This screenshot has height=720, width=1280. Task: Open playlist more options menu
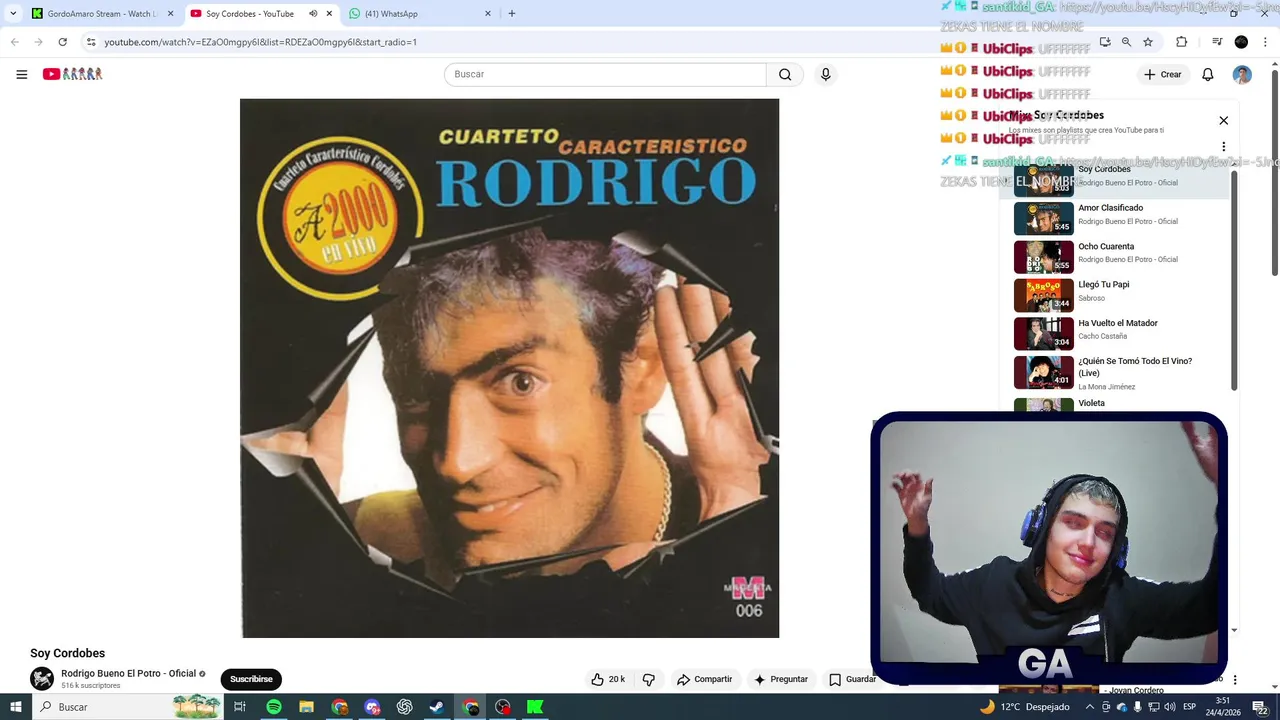(1223, 147)
